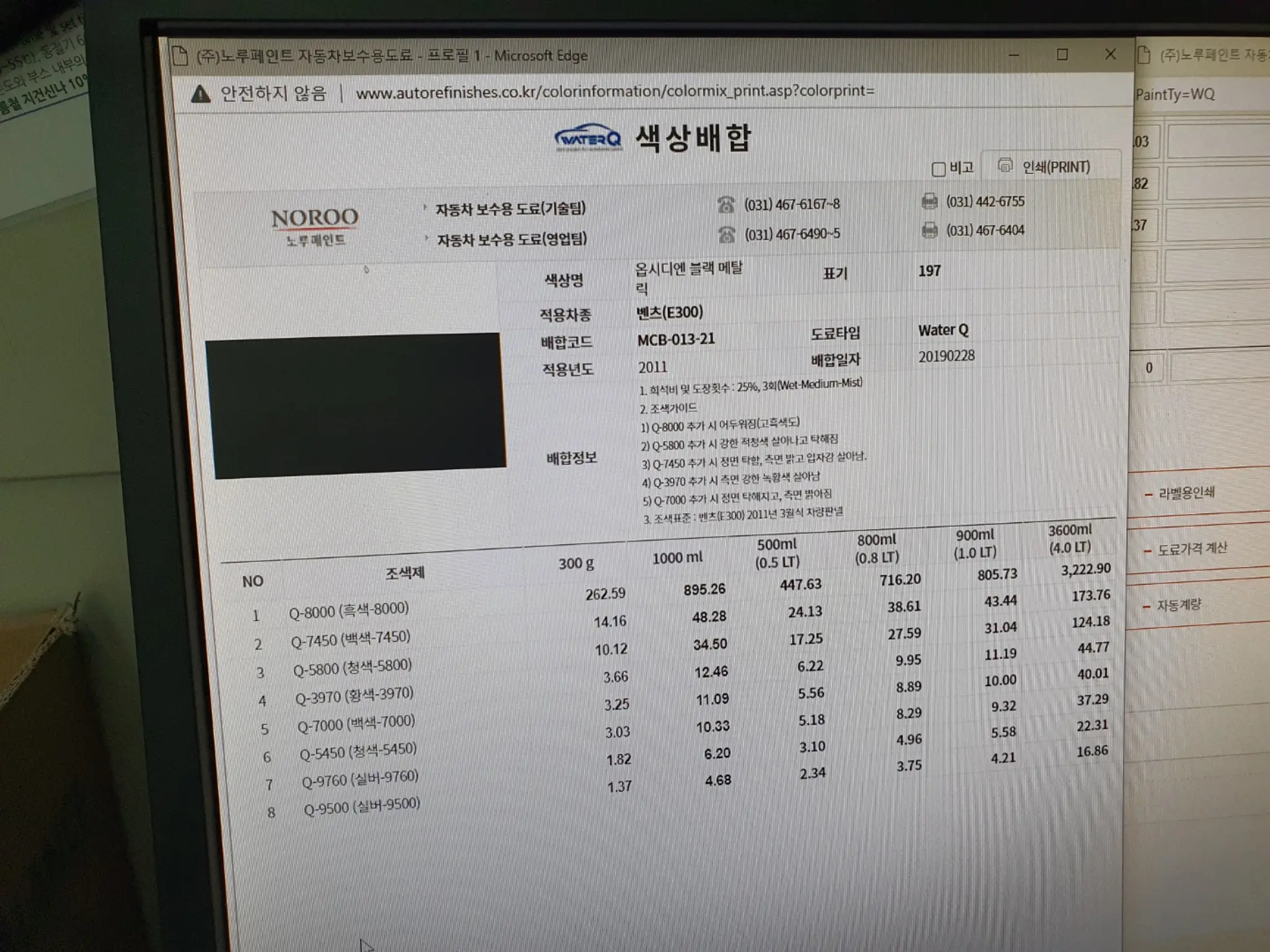Toggle the 비고 checkbox
This screenshot has width=1270, height=952.
[939, 169]
